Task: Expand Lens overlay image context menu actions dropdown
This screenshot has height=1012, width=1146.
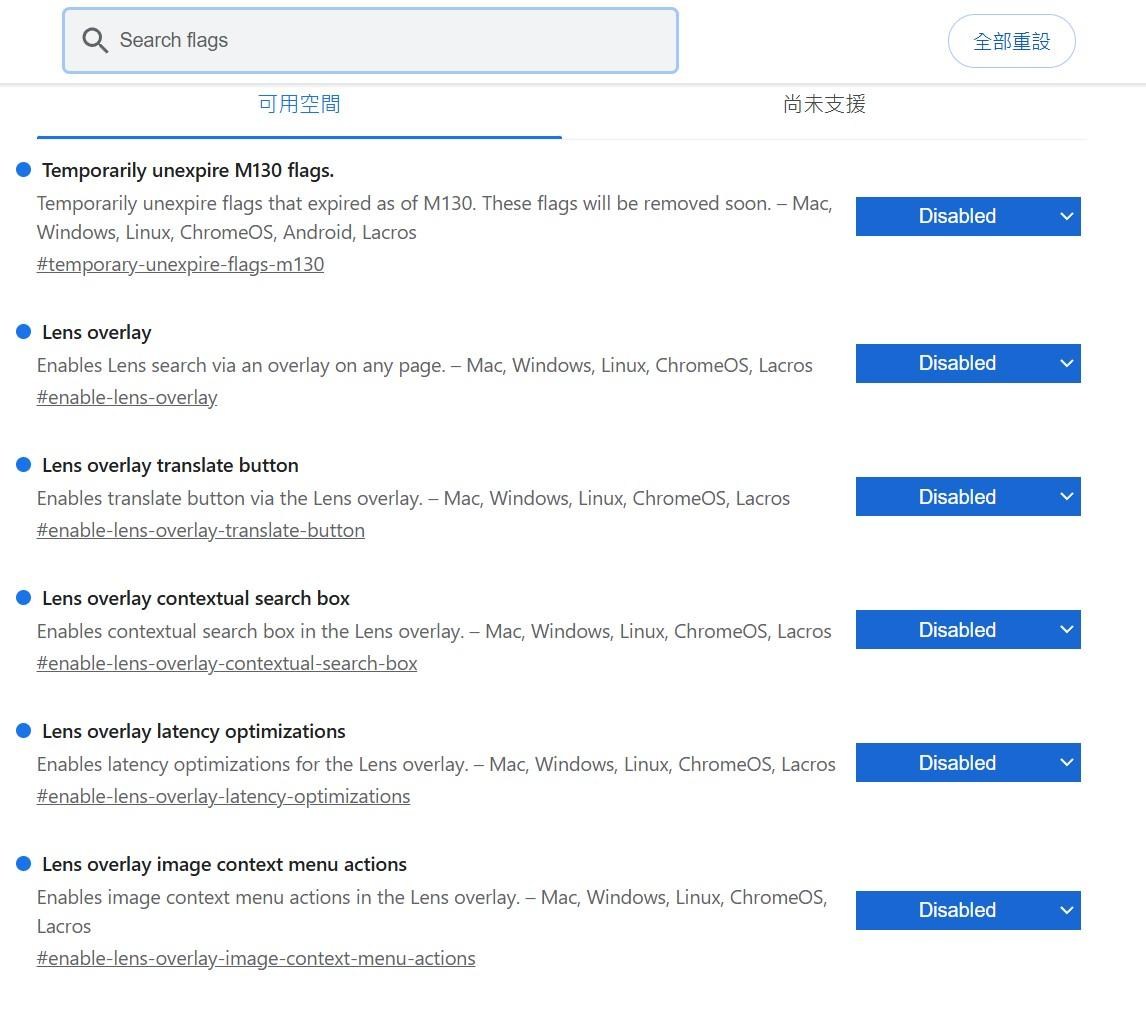Action: point(967,910)
